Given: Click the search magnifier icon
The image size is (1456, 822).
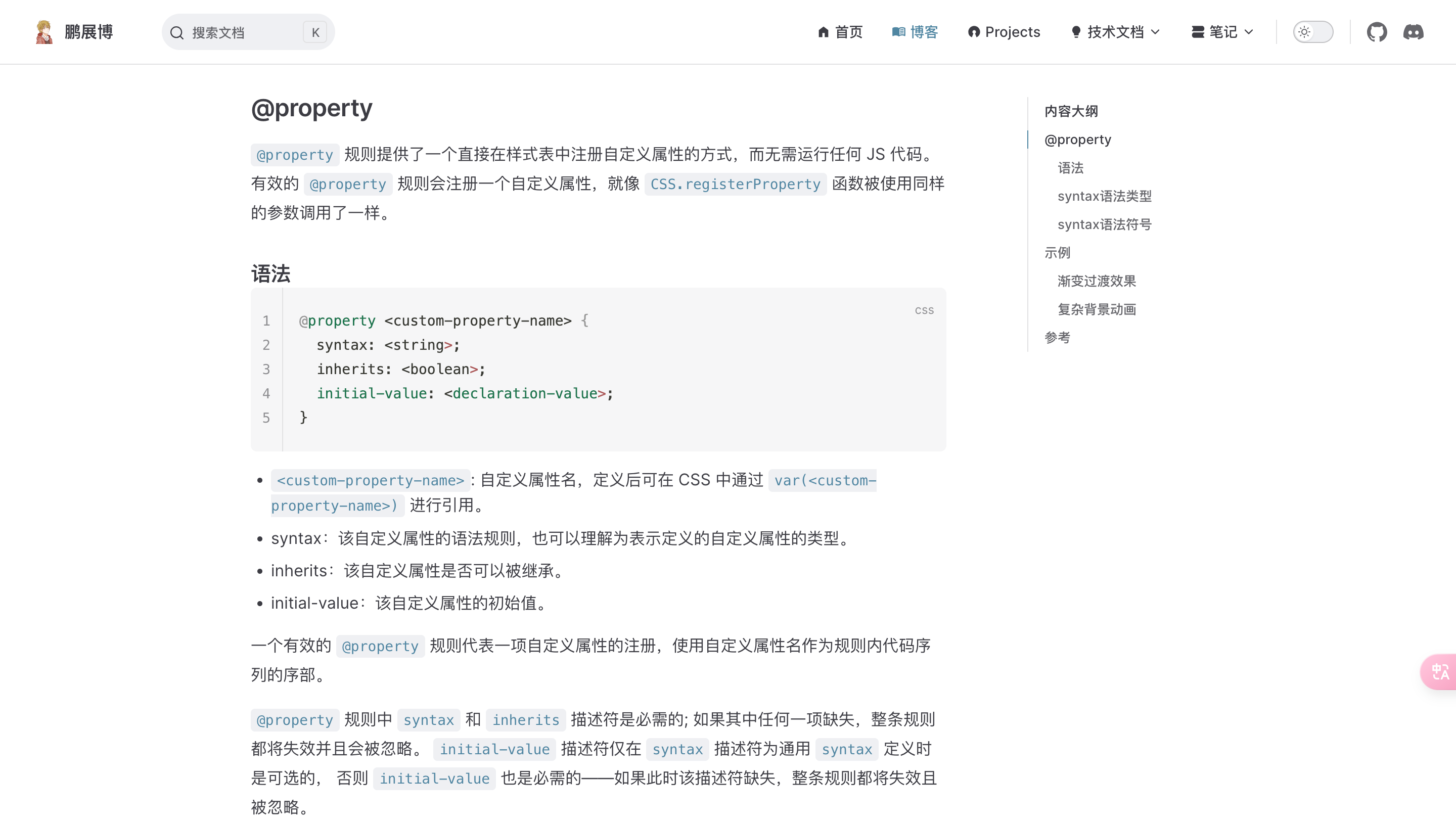Looking at the screenshot, I should (x=177, y=33).
